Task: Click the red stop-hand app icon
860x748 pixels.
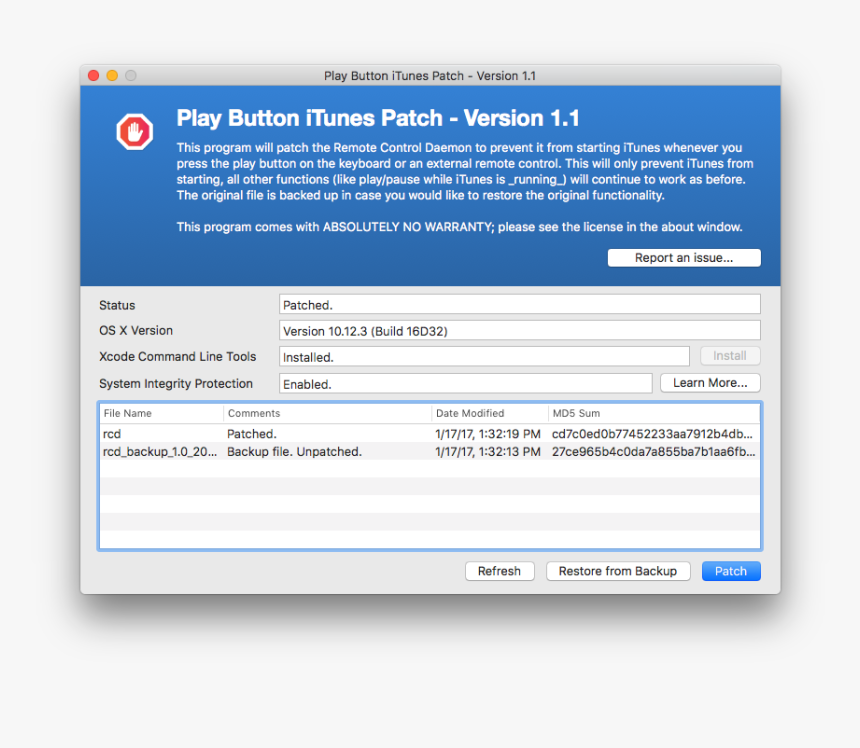Action: click(134, 132)
